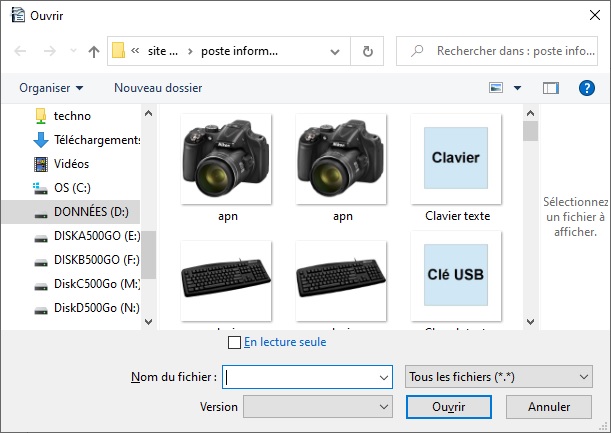
Task: Click the Back navigation arrow
Action: click(21, 51)
